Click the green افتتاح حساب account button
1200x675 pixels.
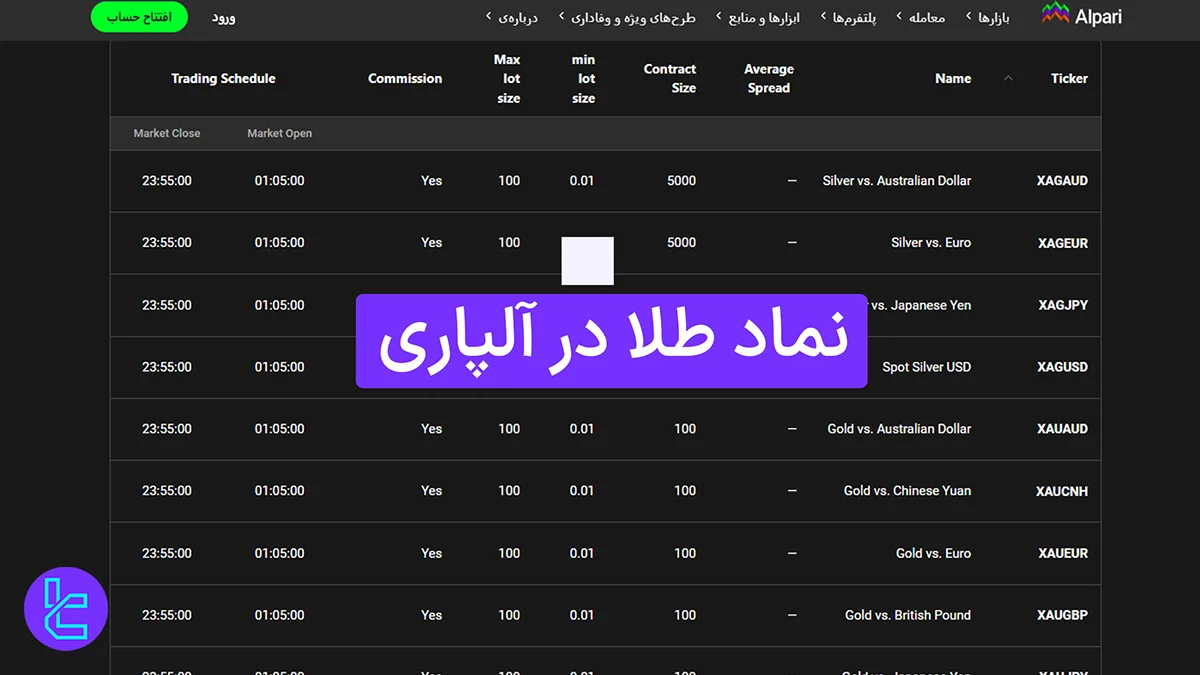(139, 17)
